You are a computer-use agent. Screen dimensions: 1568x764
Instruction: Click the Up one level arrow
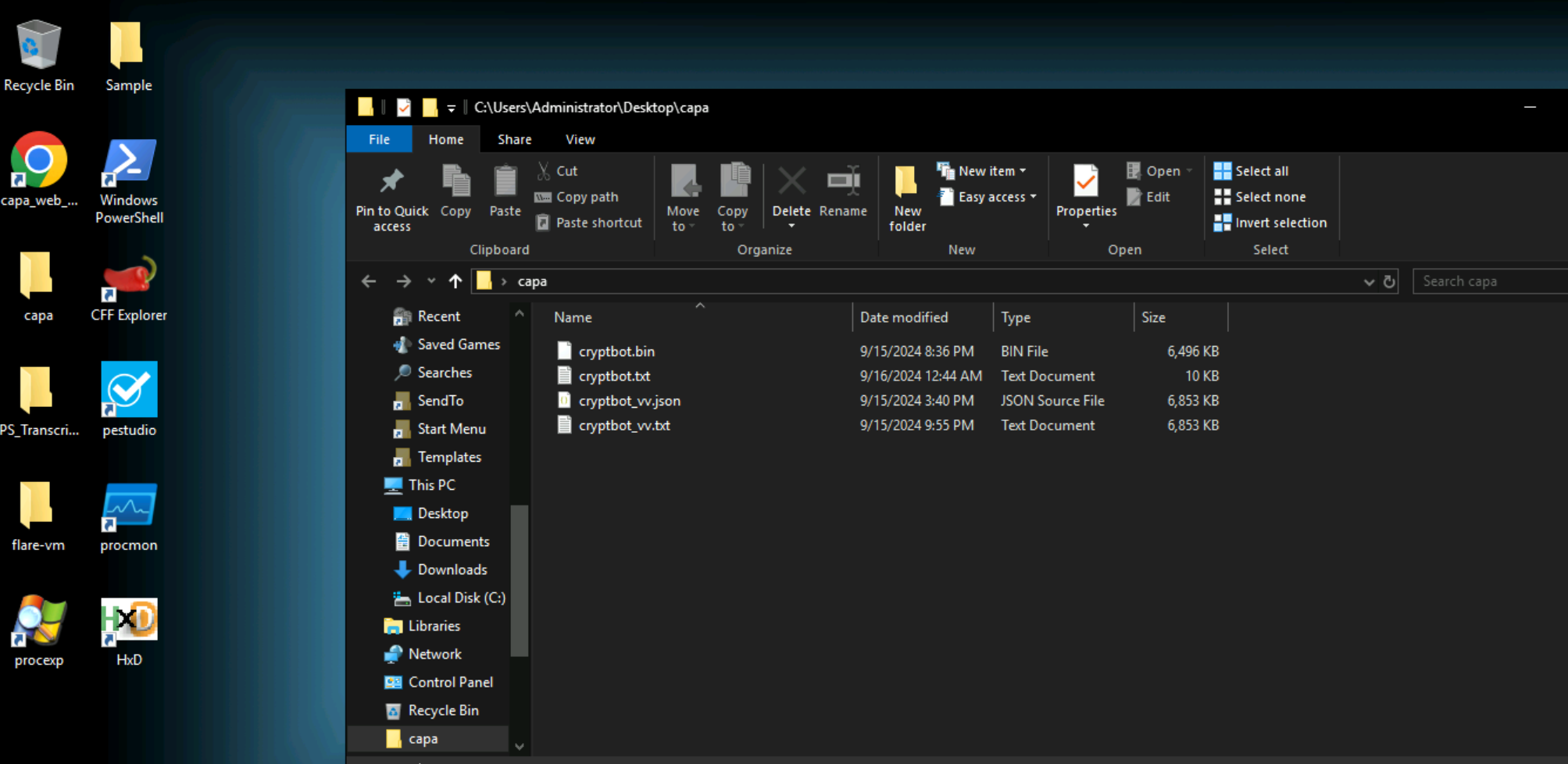click(x=455, y=281)
